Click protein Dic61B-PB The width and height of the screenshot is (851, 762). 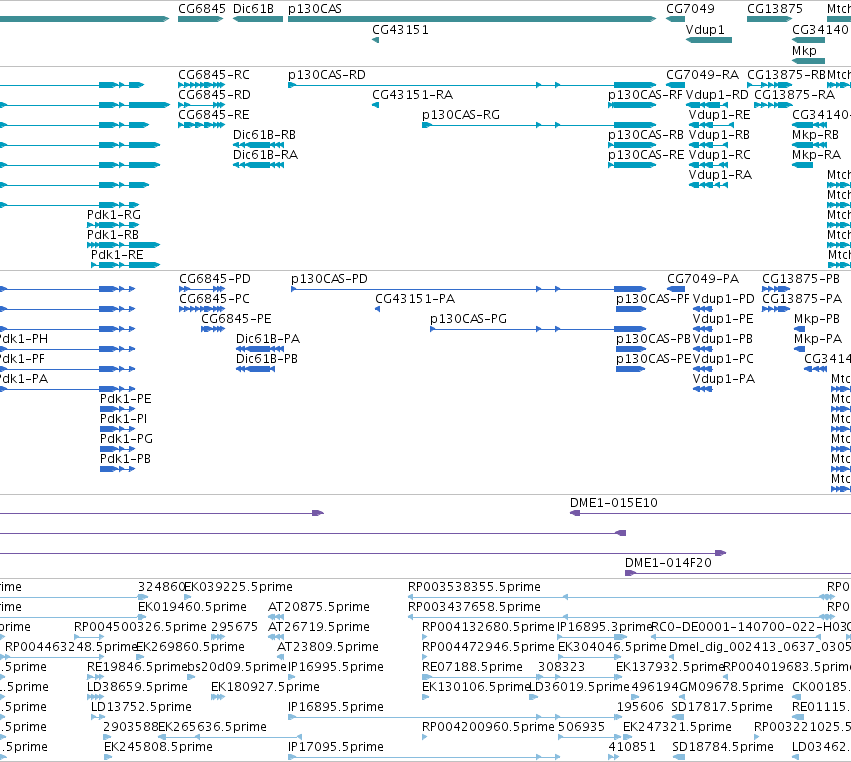(256, 369)
